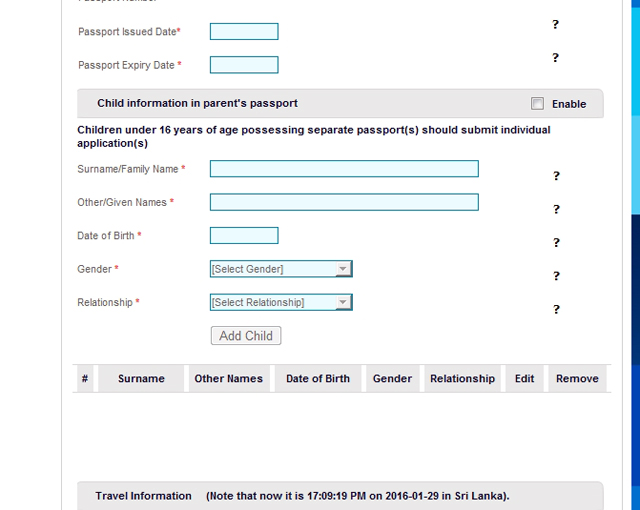Click the Other/Given Names text field
The height and width of the screenshot is (510, 640).
344,202
